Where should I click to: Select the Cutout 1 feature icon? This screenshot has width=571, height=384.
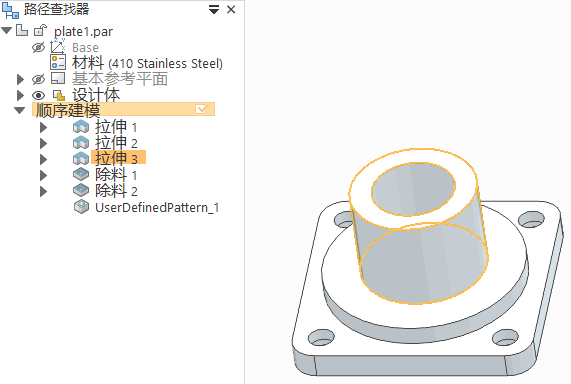click(81, 175)
